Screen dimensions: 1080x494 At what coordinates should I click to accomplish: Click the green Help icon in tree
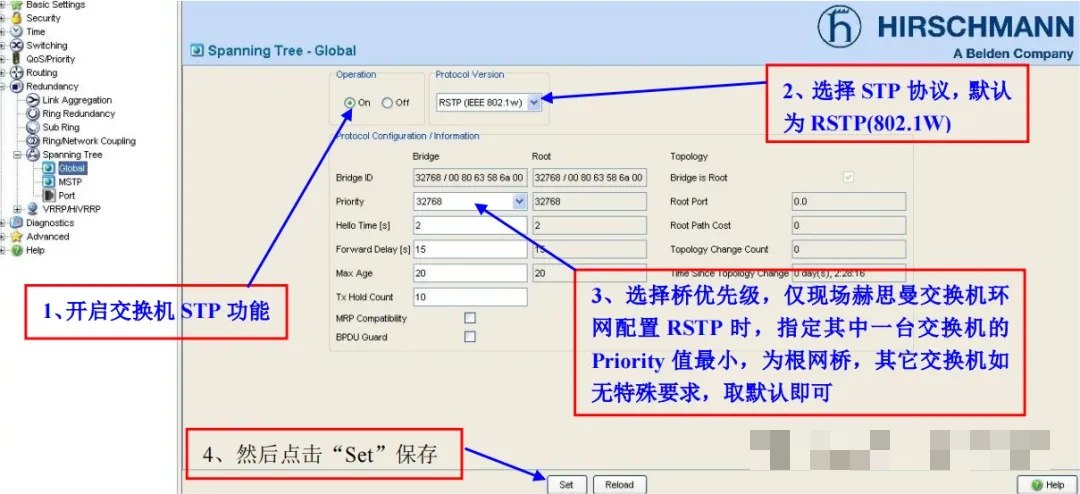click(17, 250)
